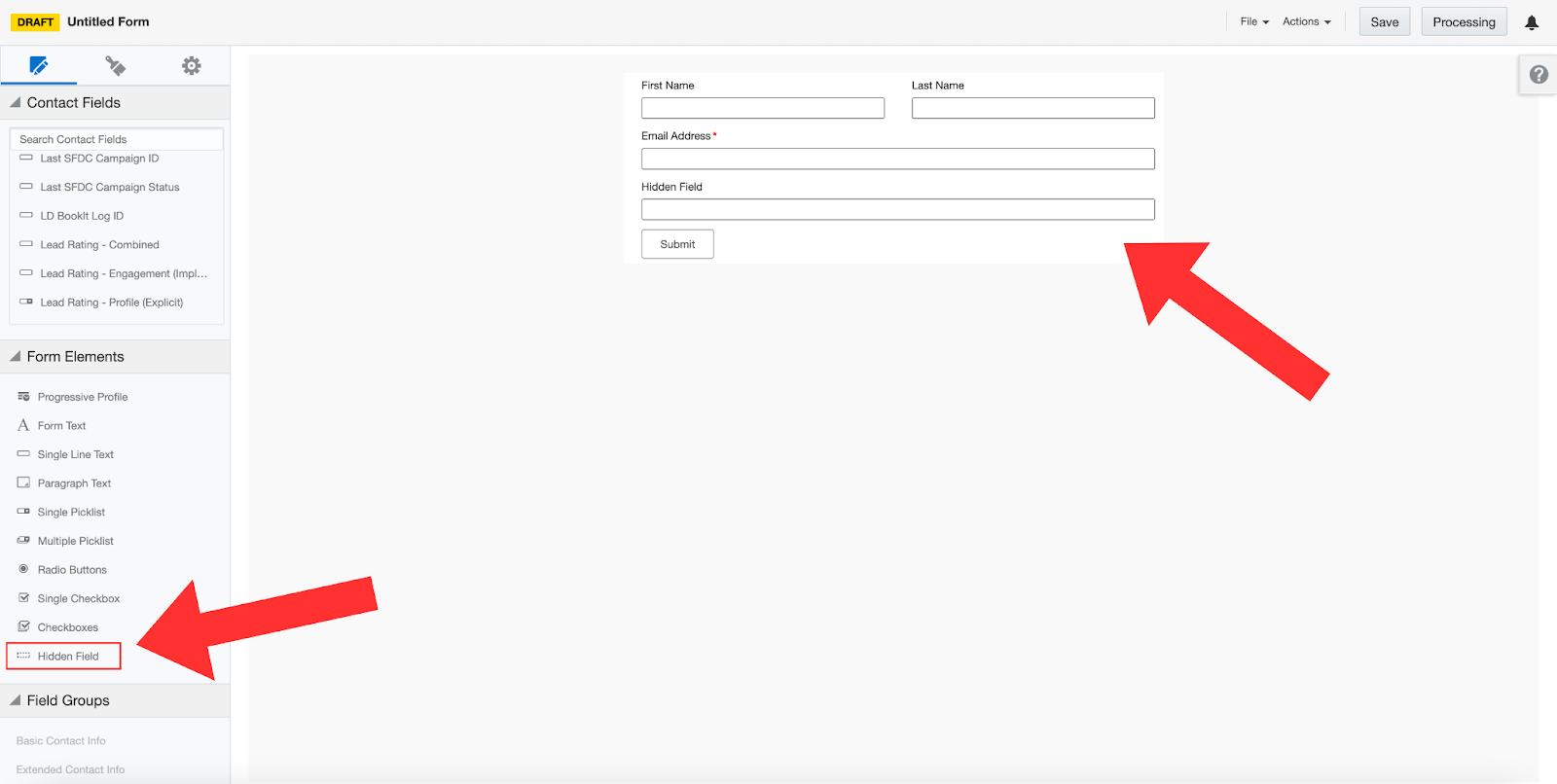Click the Save button
The width and height of the screenshot is (1557, 784).
coord(1384,22)
